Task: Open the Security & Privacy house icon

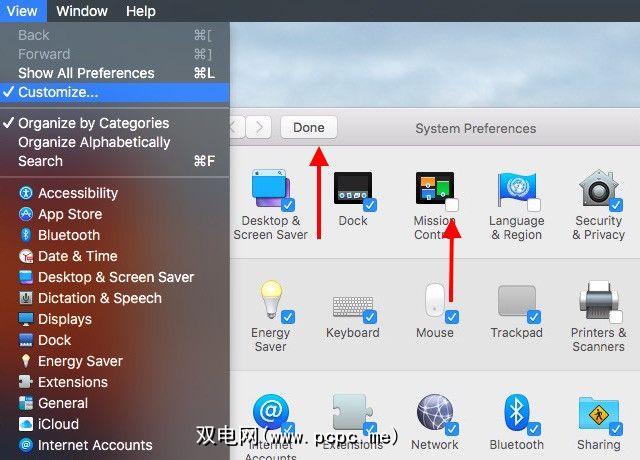Action: coord(598,188)
